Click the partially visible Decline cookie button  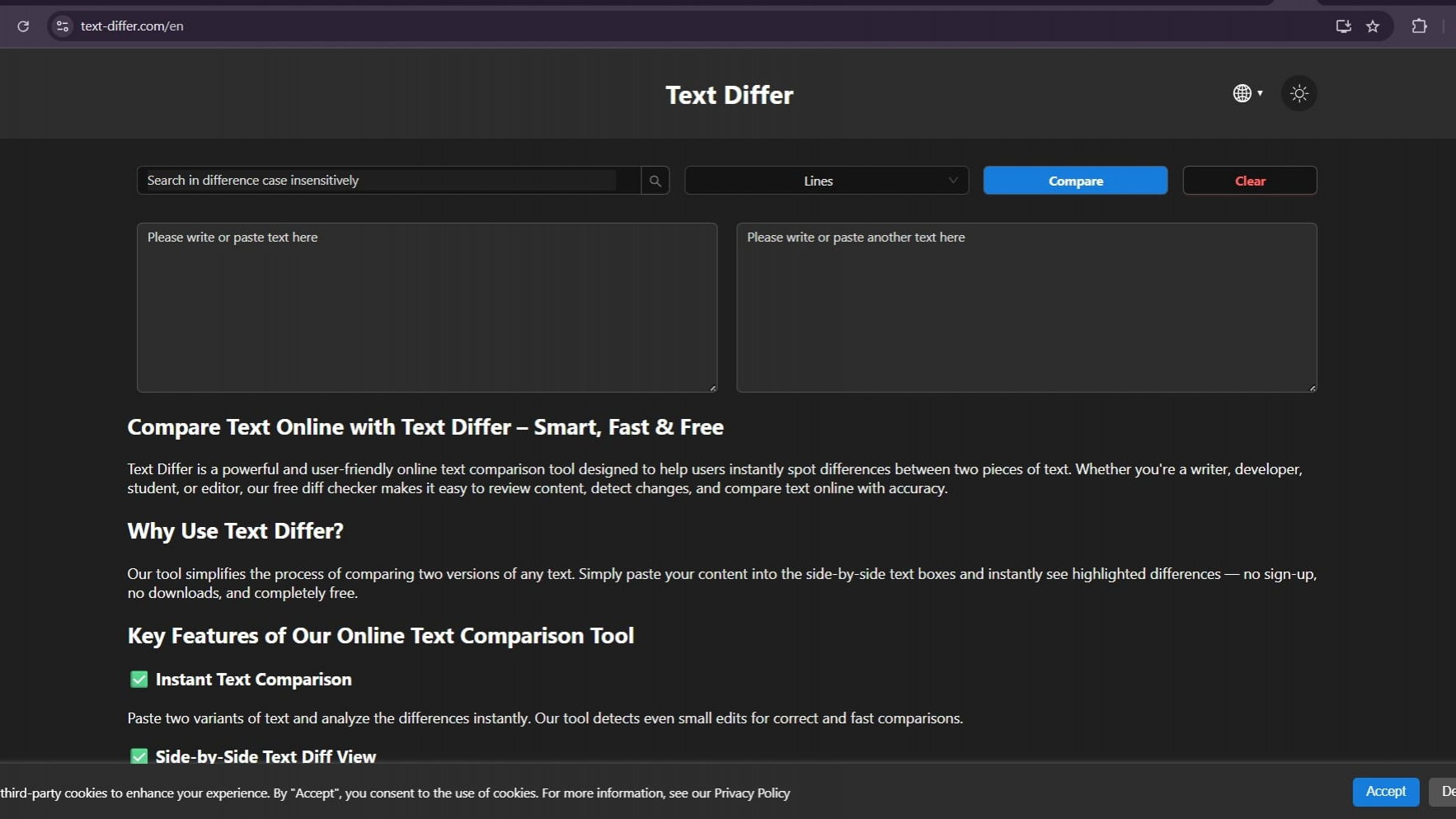pyautogui.click(x=1444, y=792)
